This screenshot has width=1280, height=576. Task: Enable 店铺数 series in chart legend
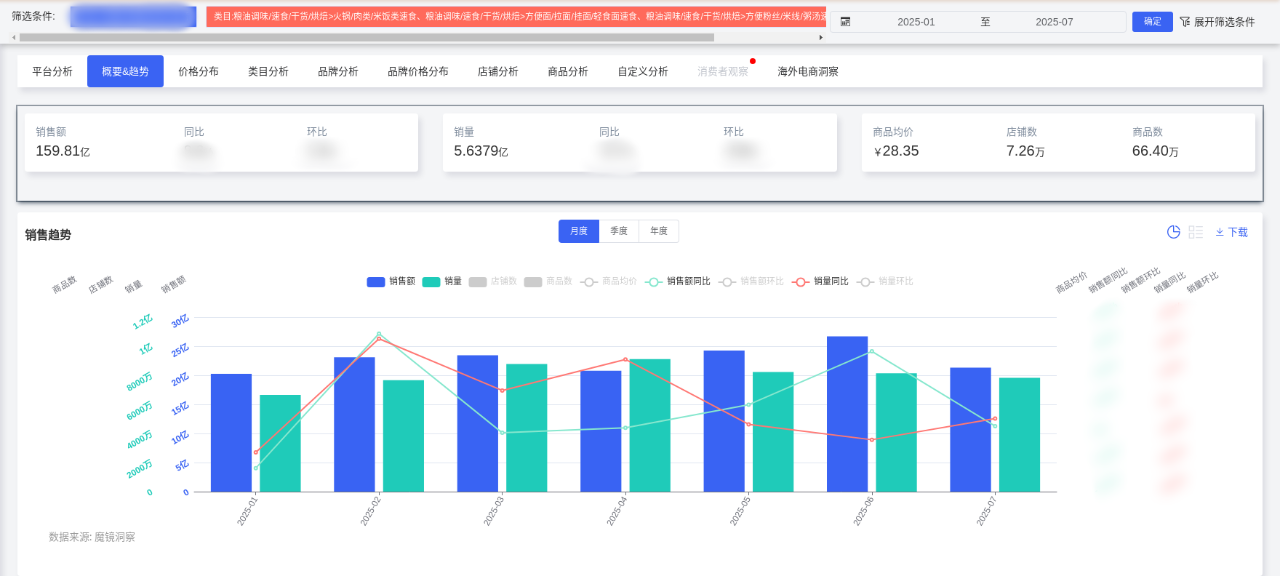pyautogui.click(x=493, y=282)
